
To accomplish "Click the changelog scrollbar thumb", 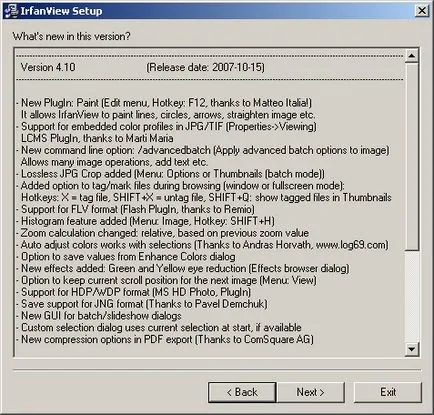I will click(412, 157).
